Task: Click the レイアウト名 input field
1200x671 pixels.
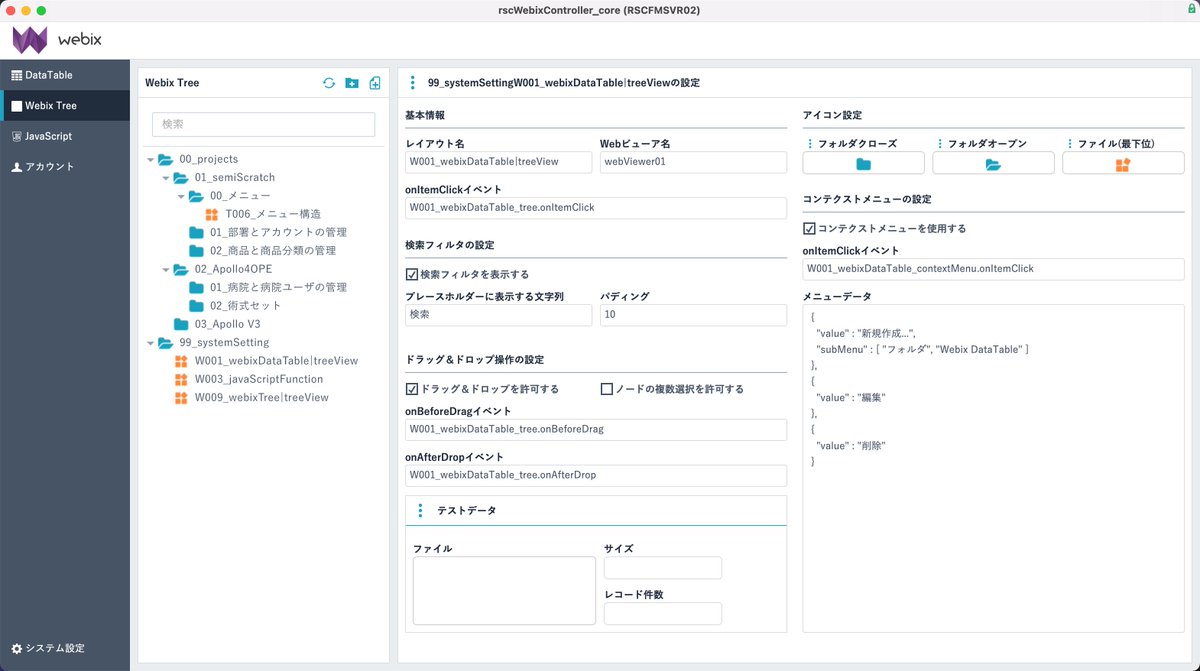Action: (x=499, y=162)
